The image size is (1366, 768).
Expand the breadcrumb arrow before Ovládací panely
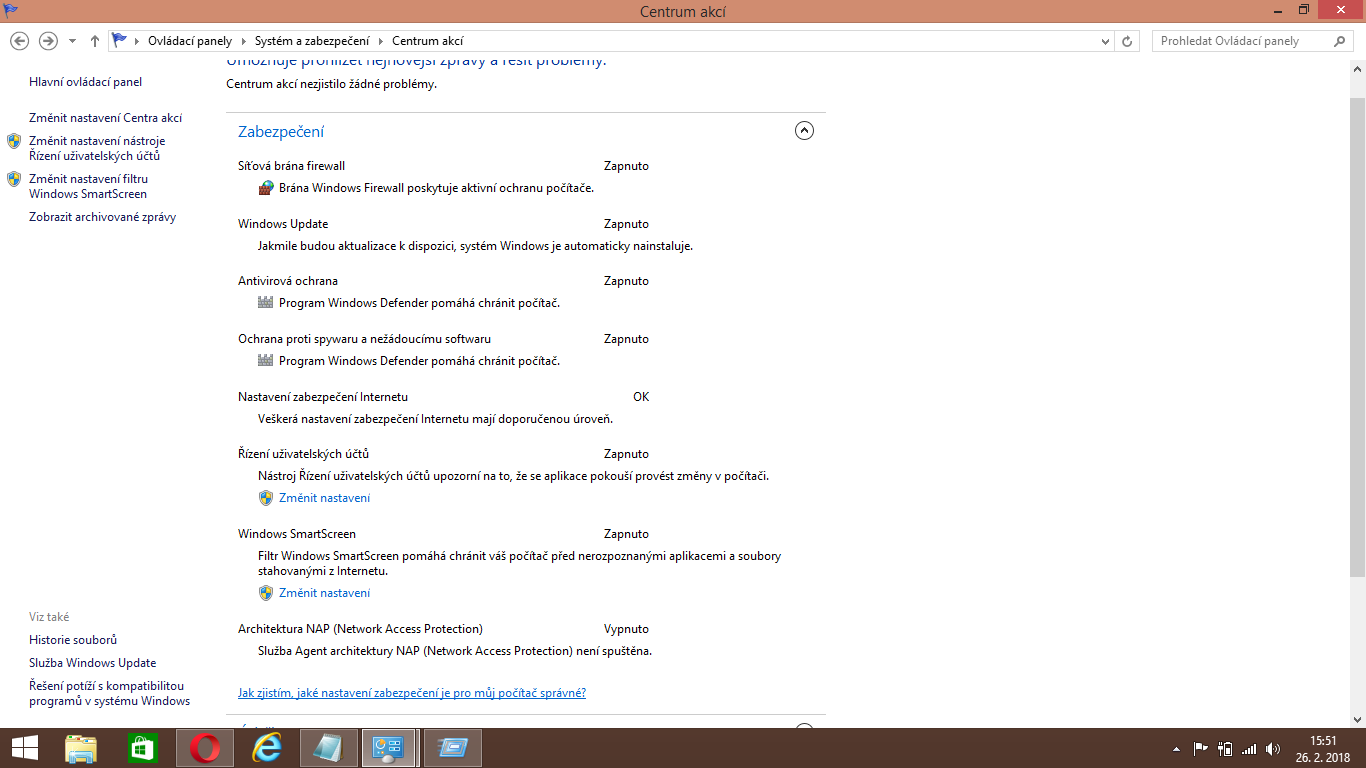click(138, 41)
